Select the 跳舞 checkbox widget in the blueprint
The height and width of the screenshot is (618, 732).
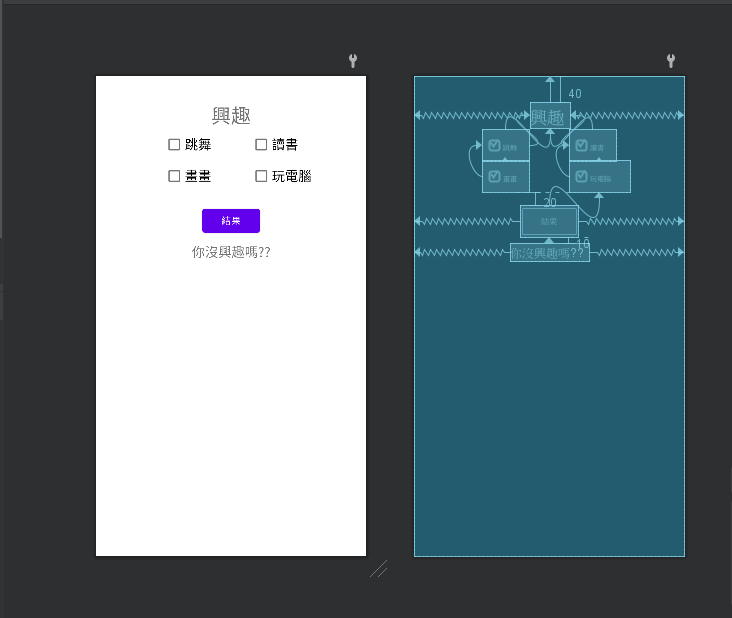506,145
